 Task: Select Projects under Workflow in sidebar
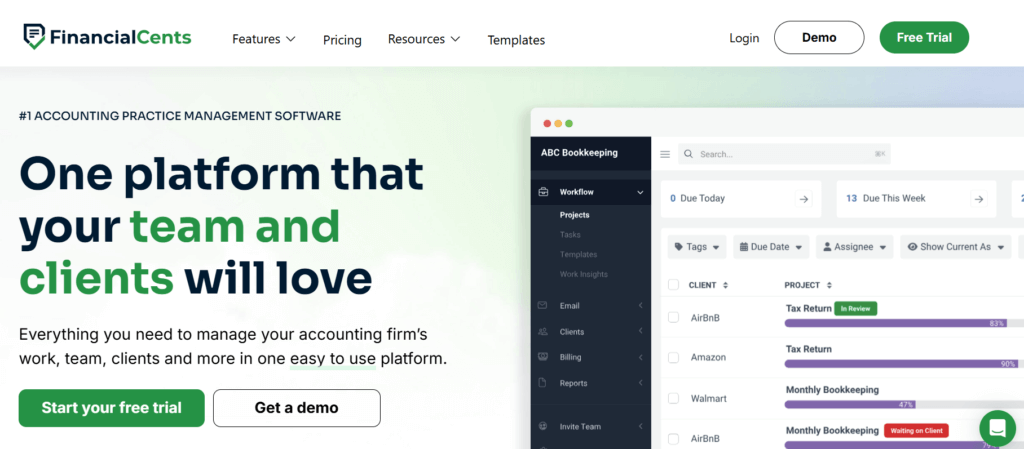[x=574, y=215]
